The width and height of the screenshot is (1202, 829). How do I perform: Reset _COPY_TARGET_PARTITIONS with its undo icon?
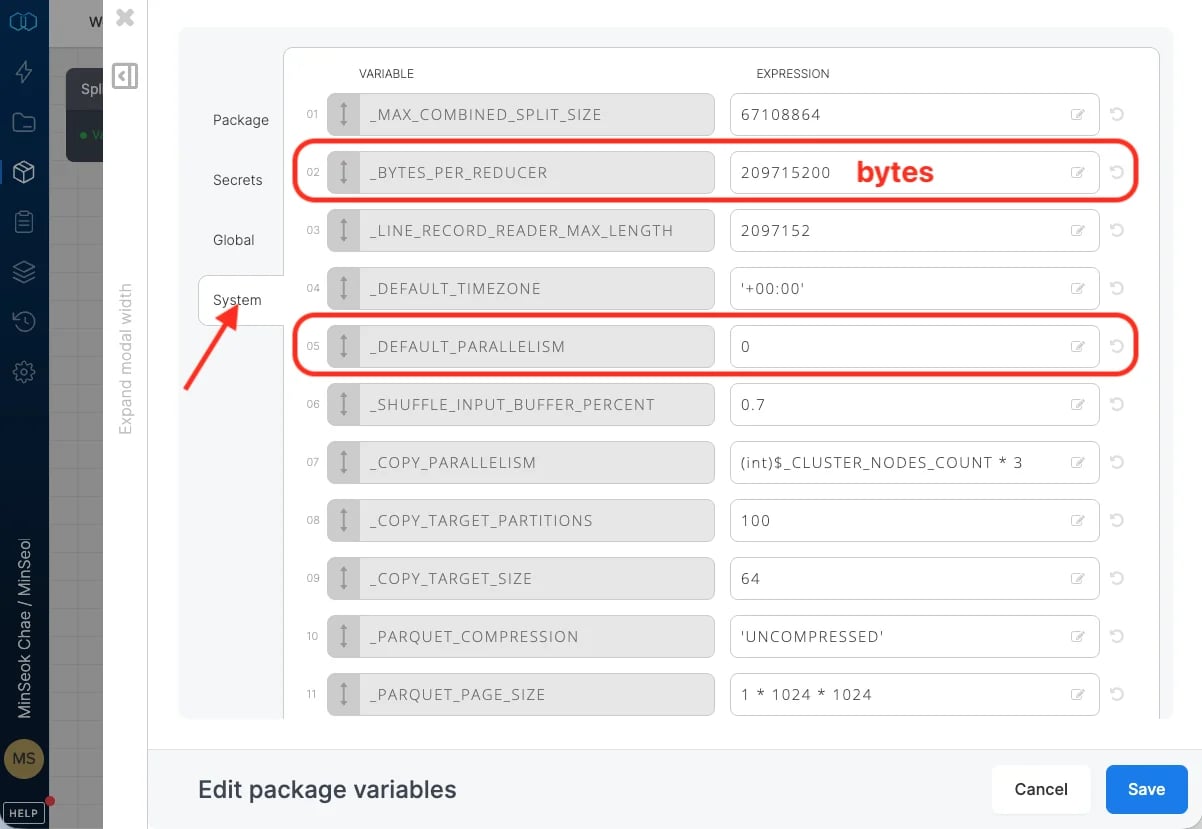pos(1117,520)
